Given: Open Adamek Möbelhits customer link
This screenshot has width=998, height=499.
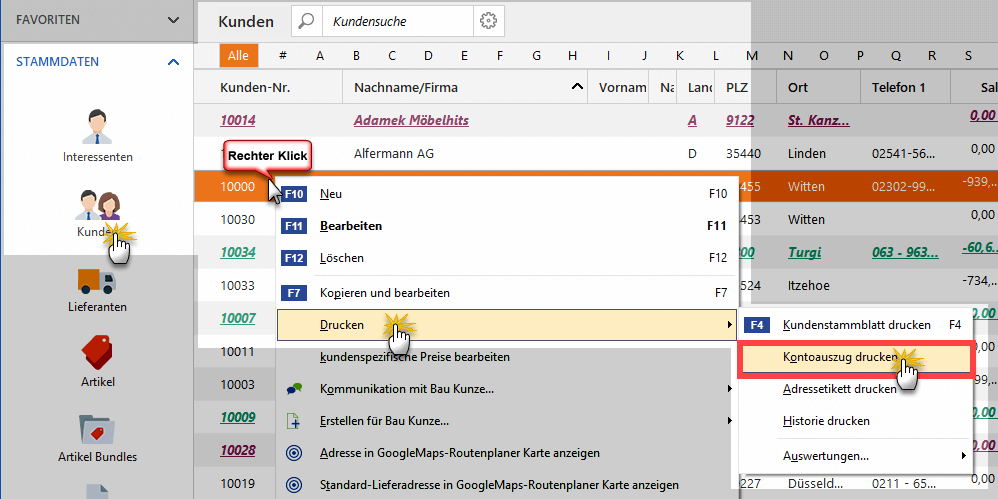Looking at the screenshot, I should coord(411,120).
